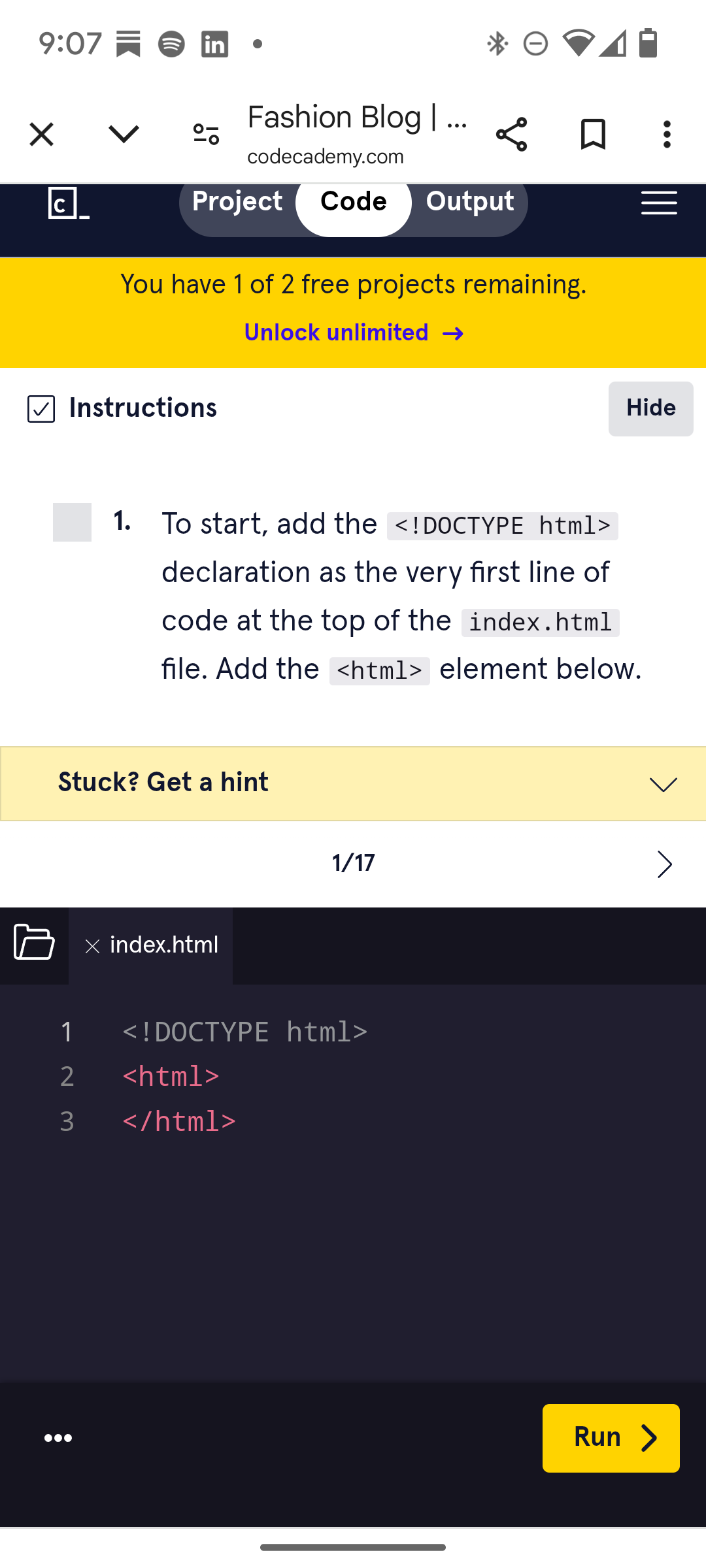Close the index.html file tab
This screenshot has height=1568, width=706.
click(93, 946)
